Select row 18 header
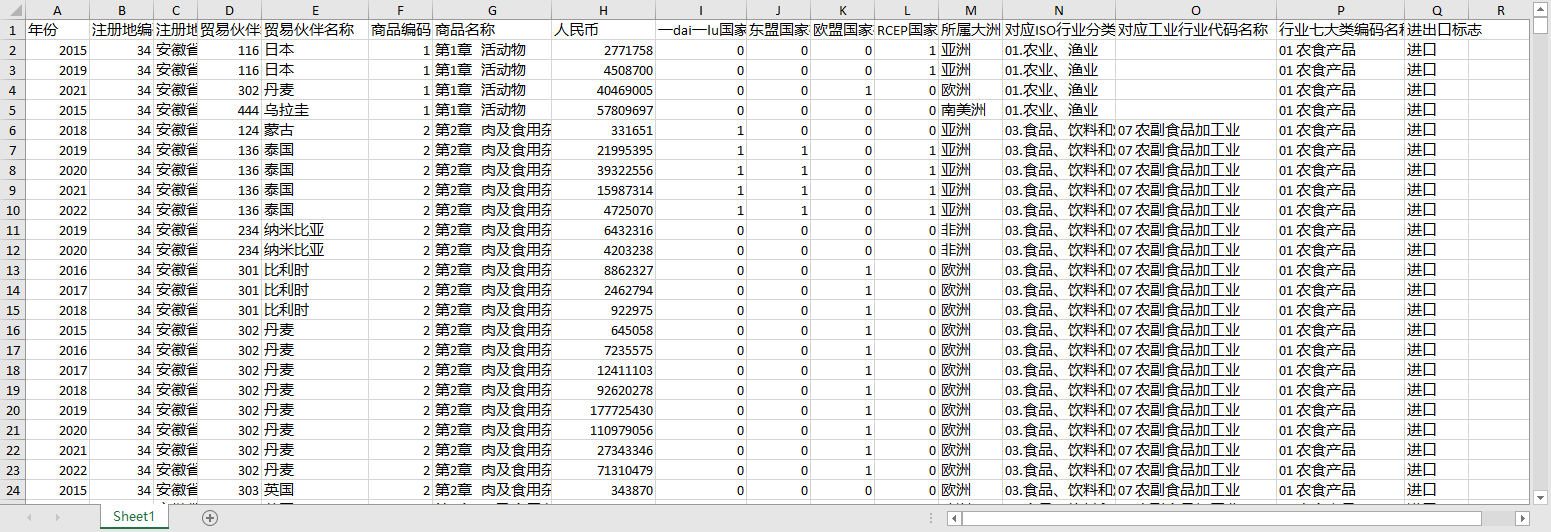 pos(12,370)
